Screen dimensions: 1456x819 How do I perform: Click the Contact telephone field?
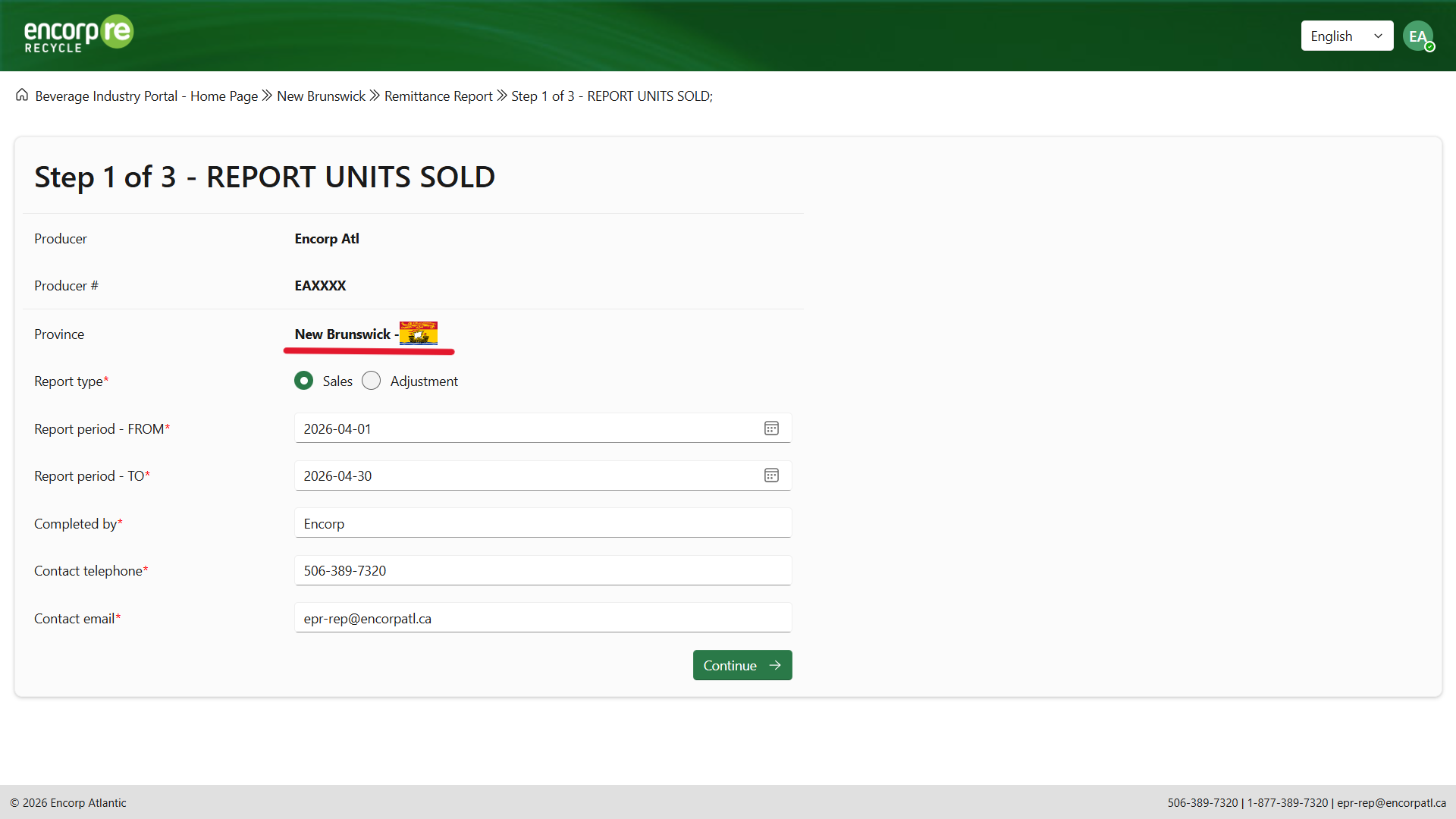click(x=542, y=570)
